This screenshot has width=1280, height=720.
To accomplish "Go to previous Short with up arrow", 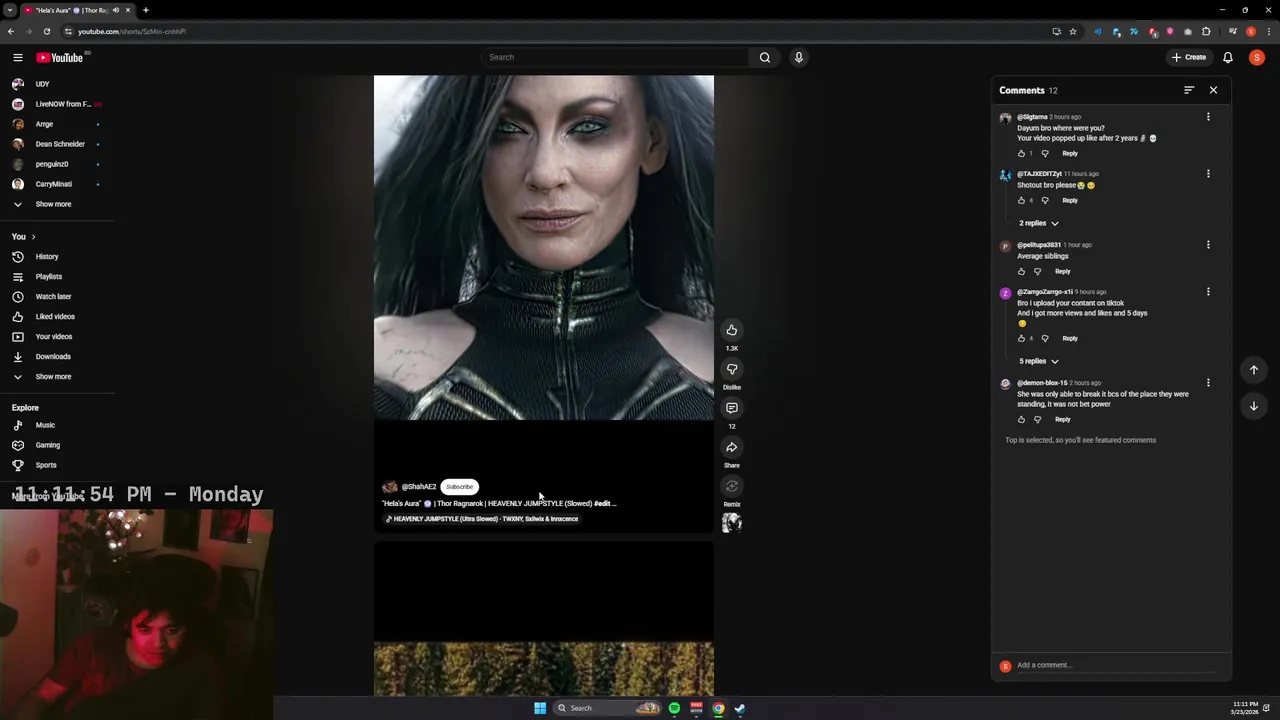I will click(x=1254, y=370).
